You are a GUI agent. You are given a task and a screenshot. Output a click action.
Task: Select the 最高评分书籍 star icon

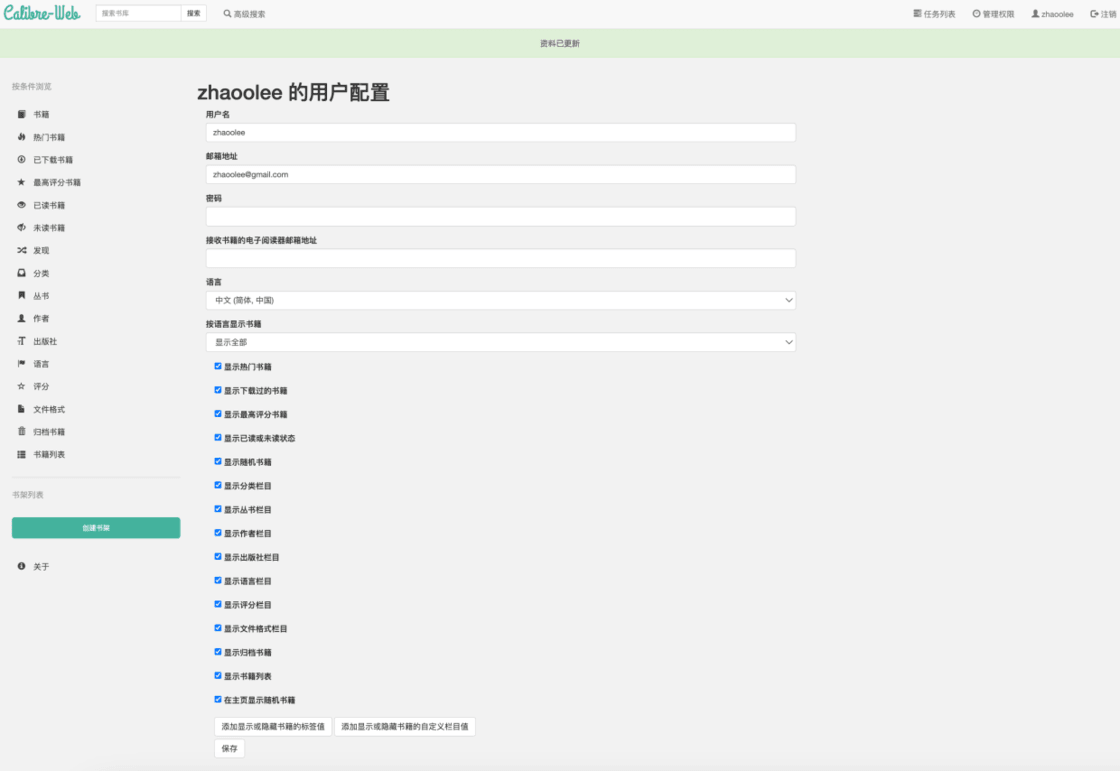21,183
